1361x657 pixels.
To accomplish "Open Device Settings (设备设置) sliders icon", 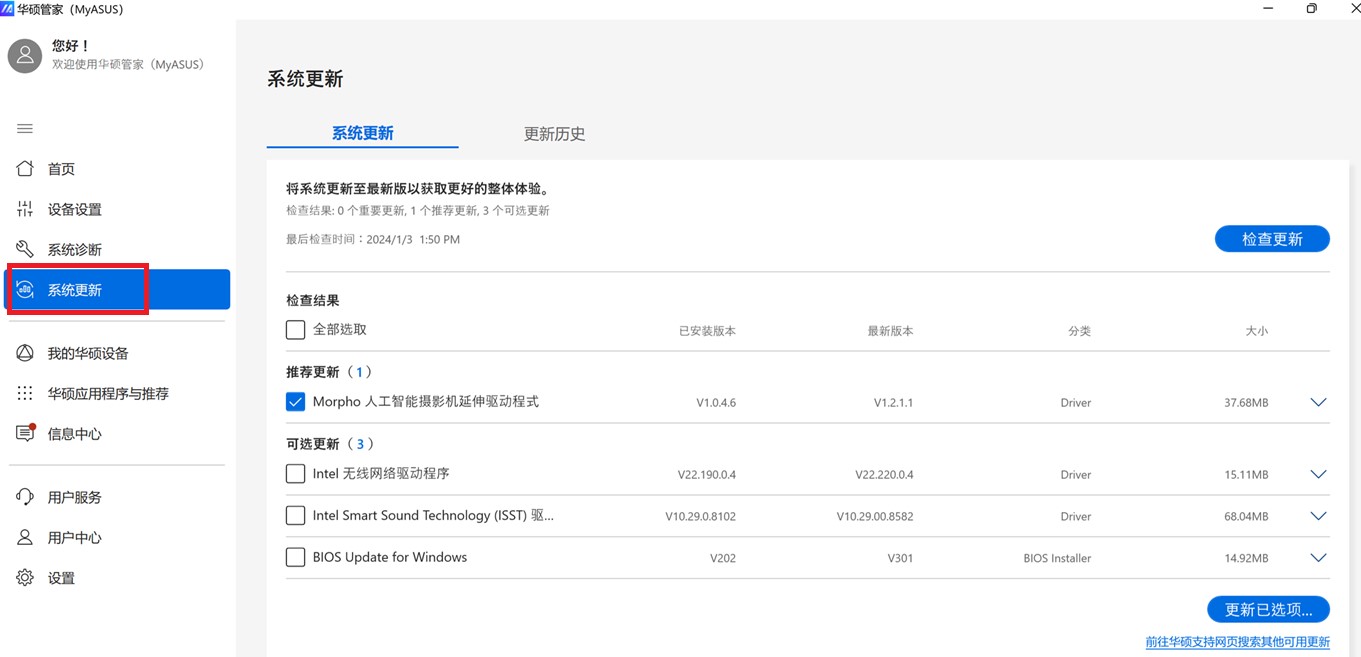I will [25, 209].
